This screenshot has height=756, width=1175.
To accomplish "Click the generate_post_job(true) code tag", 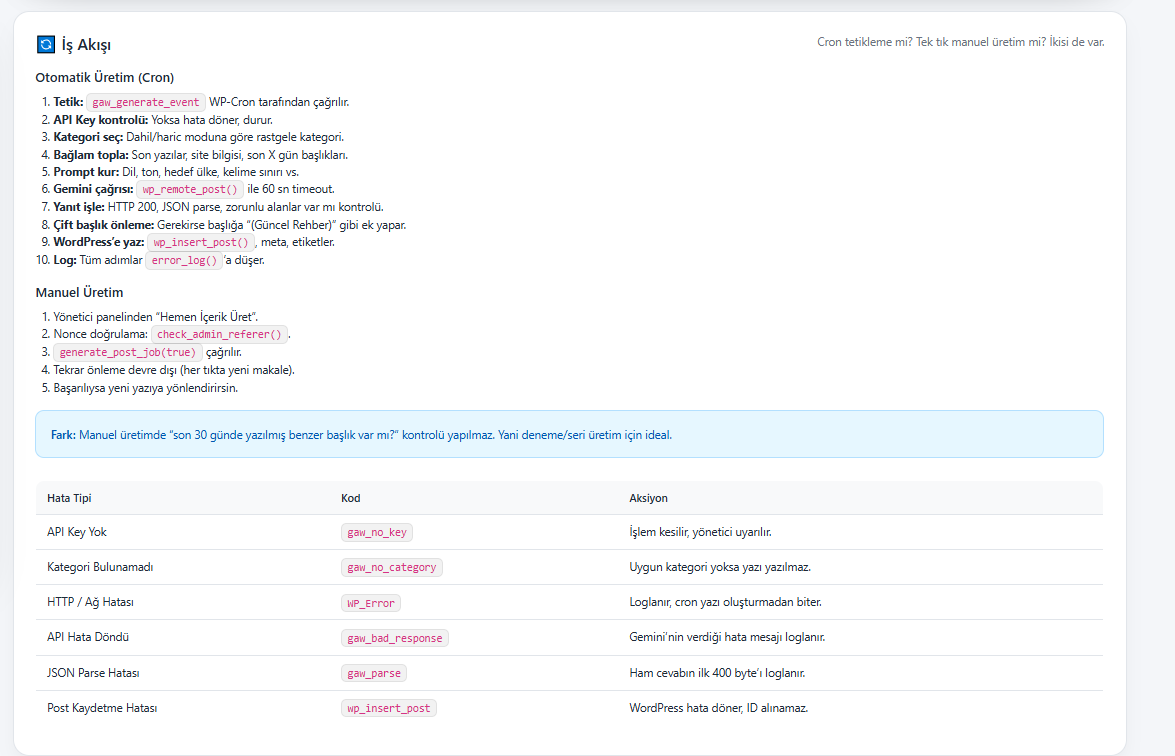I will point(127,353).
